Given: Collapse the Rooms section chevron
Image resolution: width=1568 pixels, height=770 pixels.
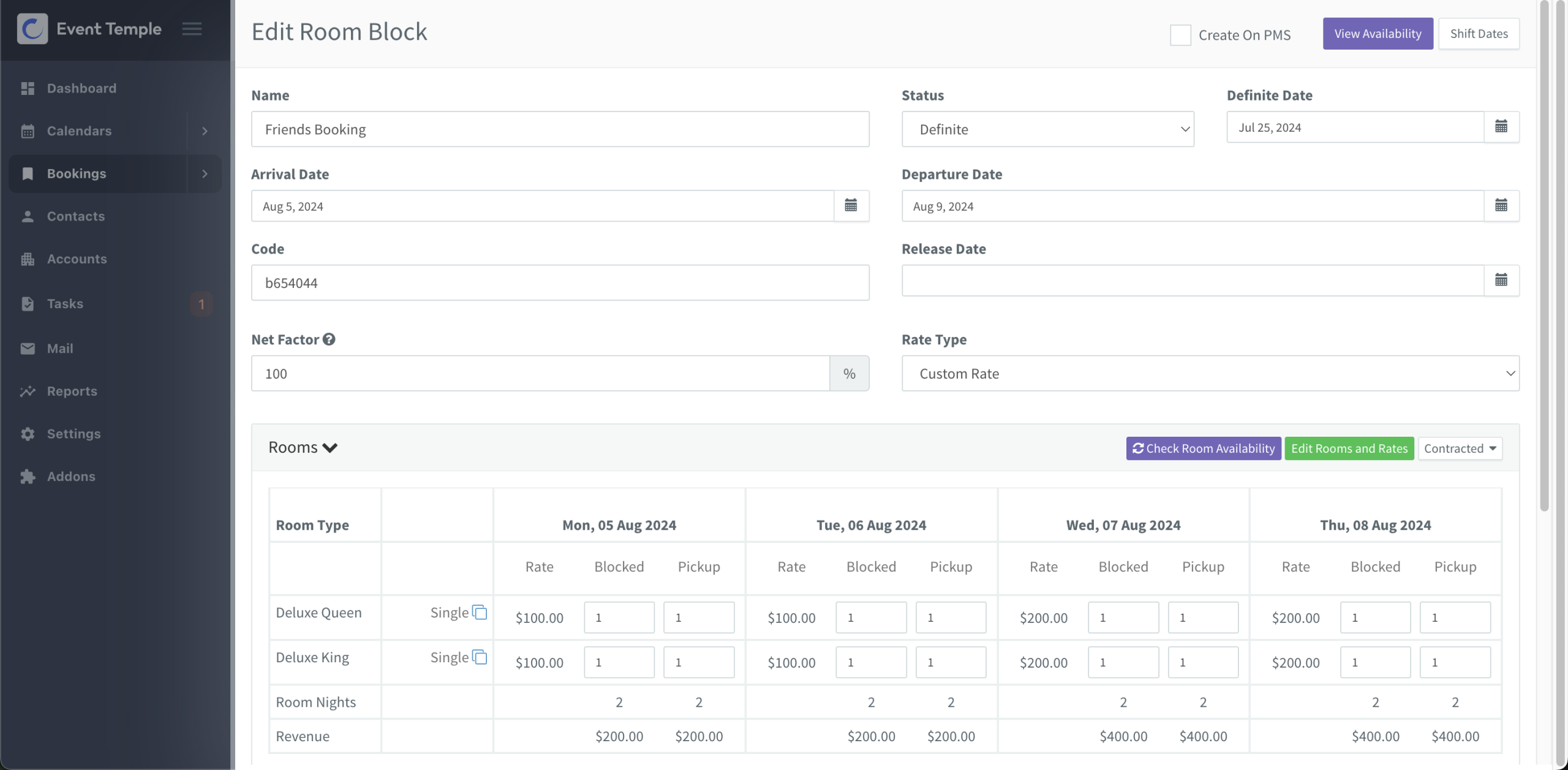Looking at the screenshot, I should 330,448.
